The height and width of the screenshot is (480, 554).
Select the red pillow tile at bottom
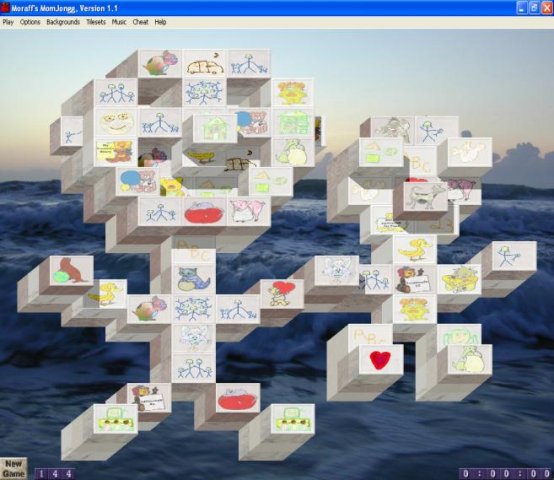point(238,398)
